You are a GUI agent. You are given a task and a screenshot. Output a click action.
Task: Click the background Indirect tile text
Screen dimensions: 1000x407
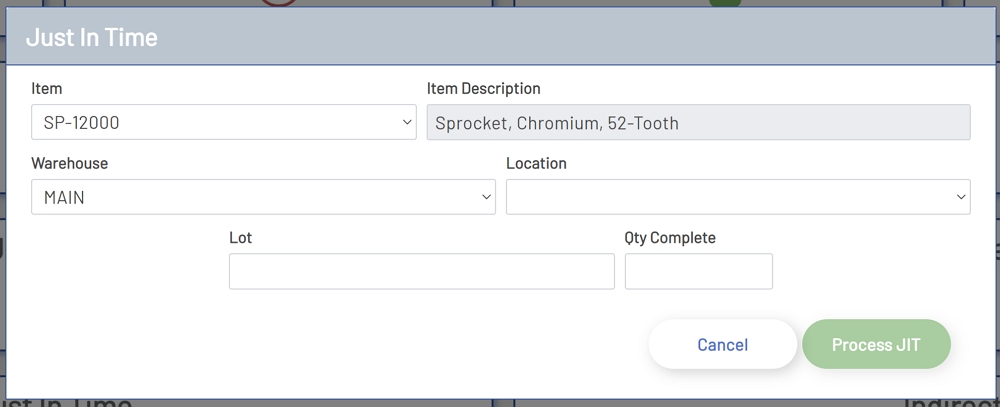coord(950,402)
